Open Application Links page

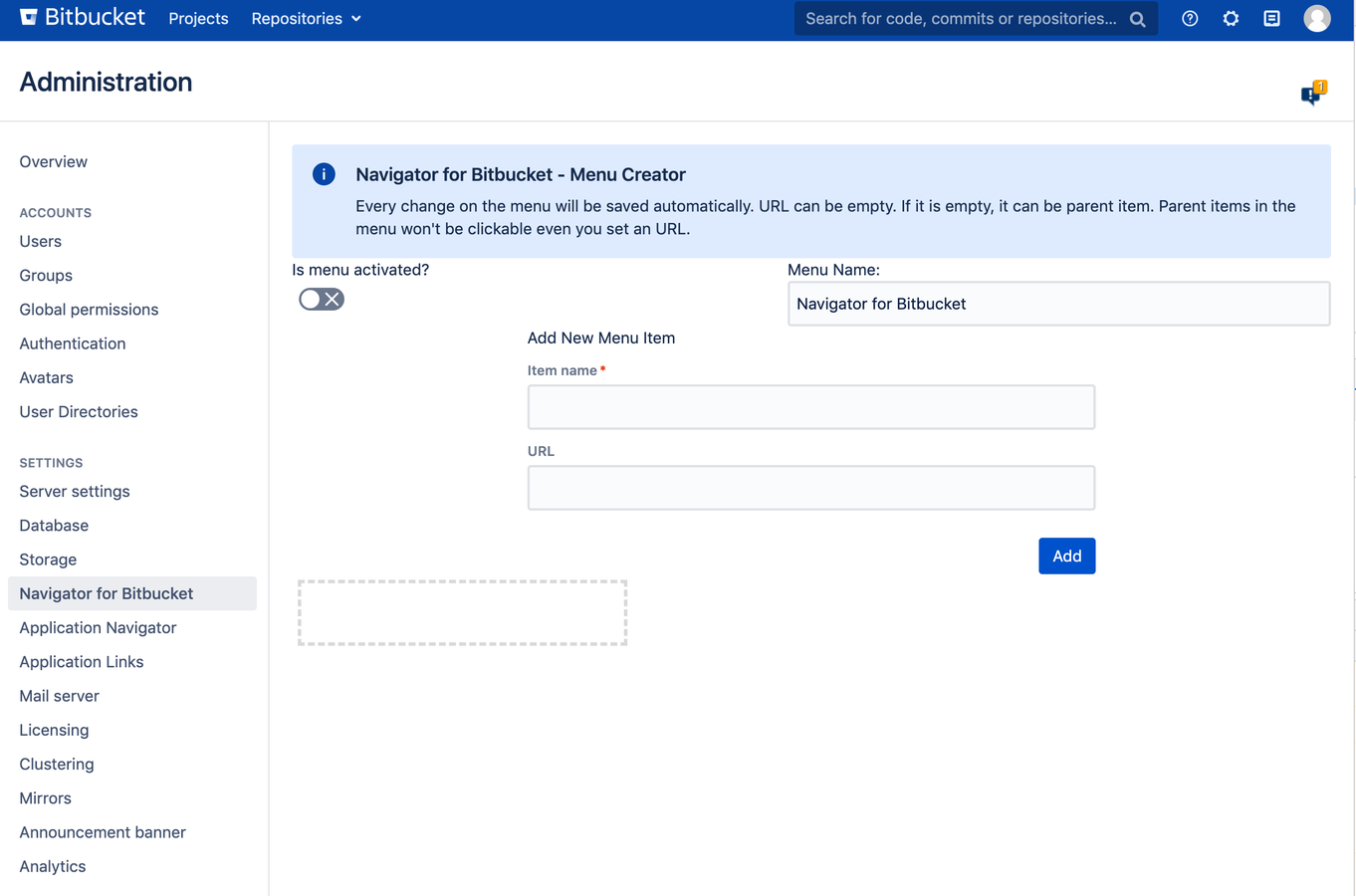tap(82, 662)
